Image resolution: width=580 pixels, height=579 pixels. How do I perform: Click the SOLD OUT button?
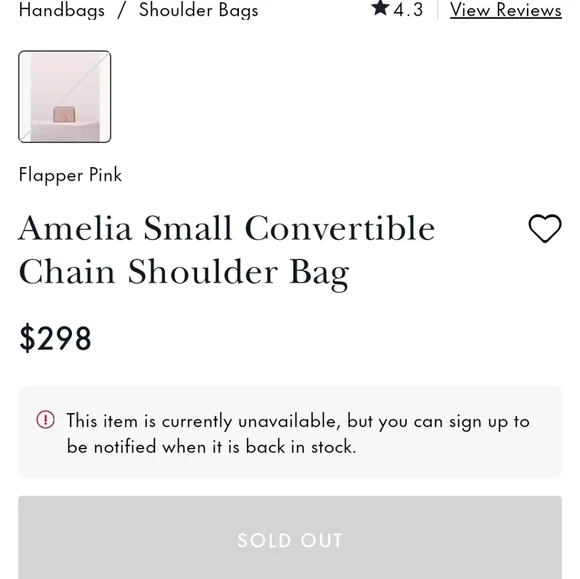click(x=290, y=537)
